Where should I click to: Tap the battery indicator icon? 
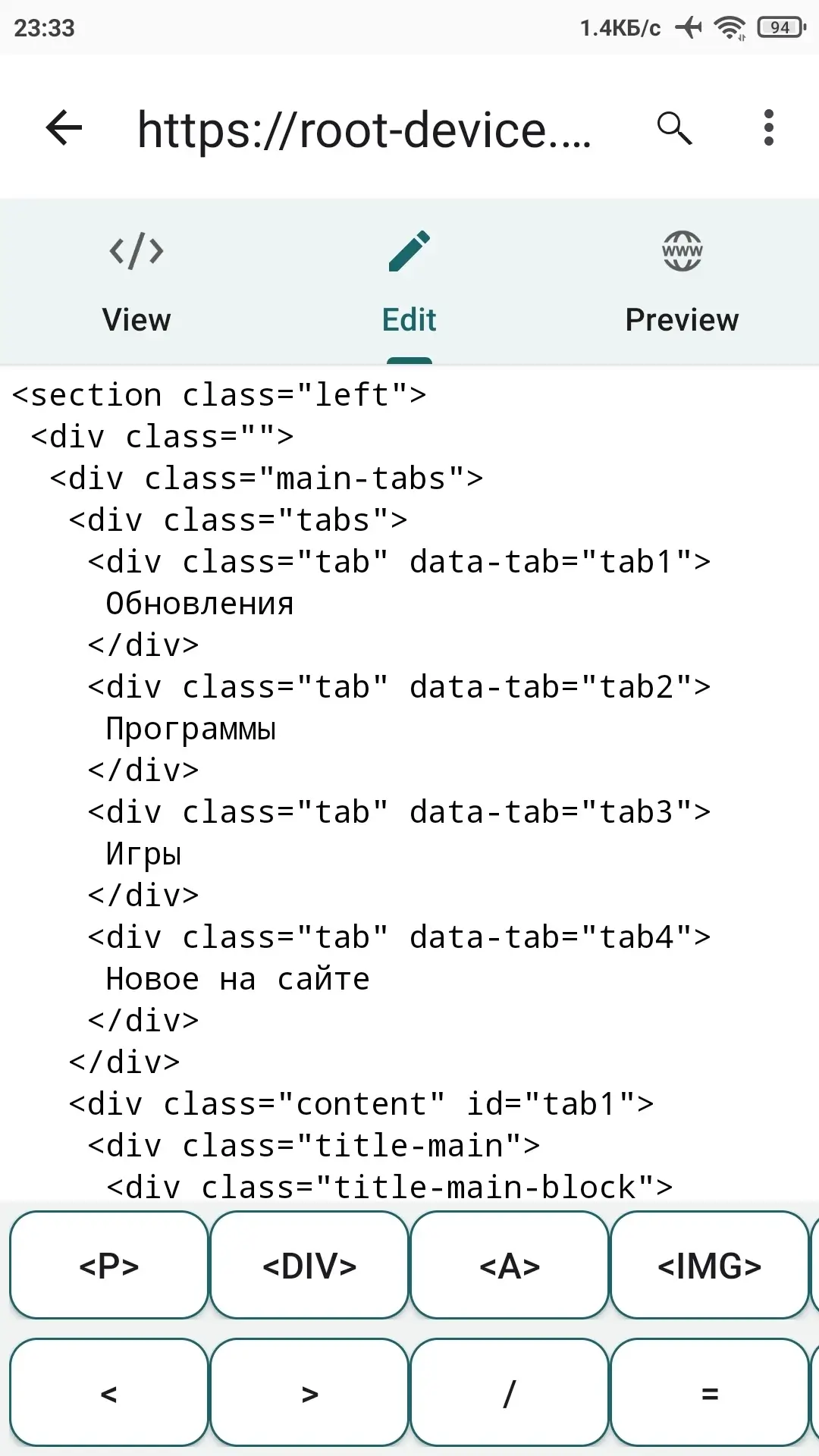[781, 28]
